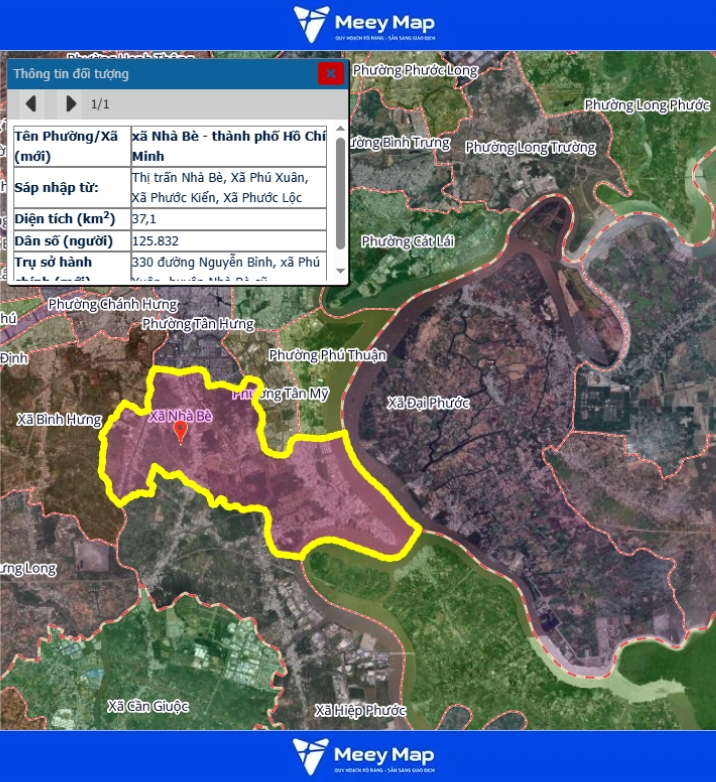
Task: Select the Phường Phú Thuận map label
Action: 327,355
